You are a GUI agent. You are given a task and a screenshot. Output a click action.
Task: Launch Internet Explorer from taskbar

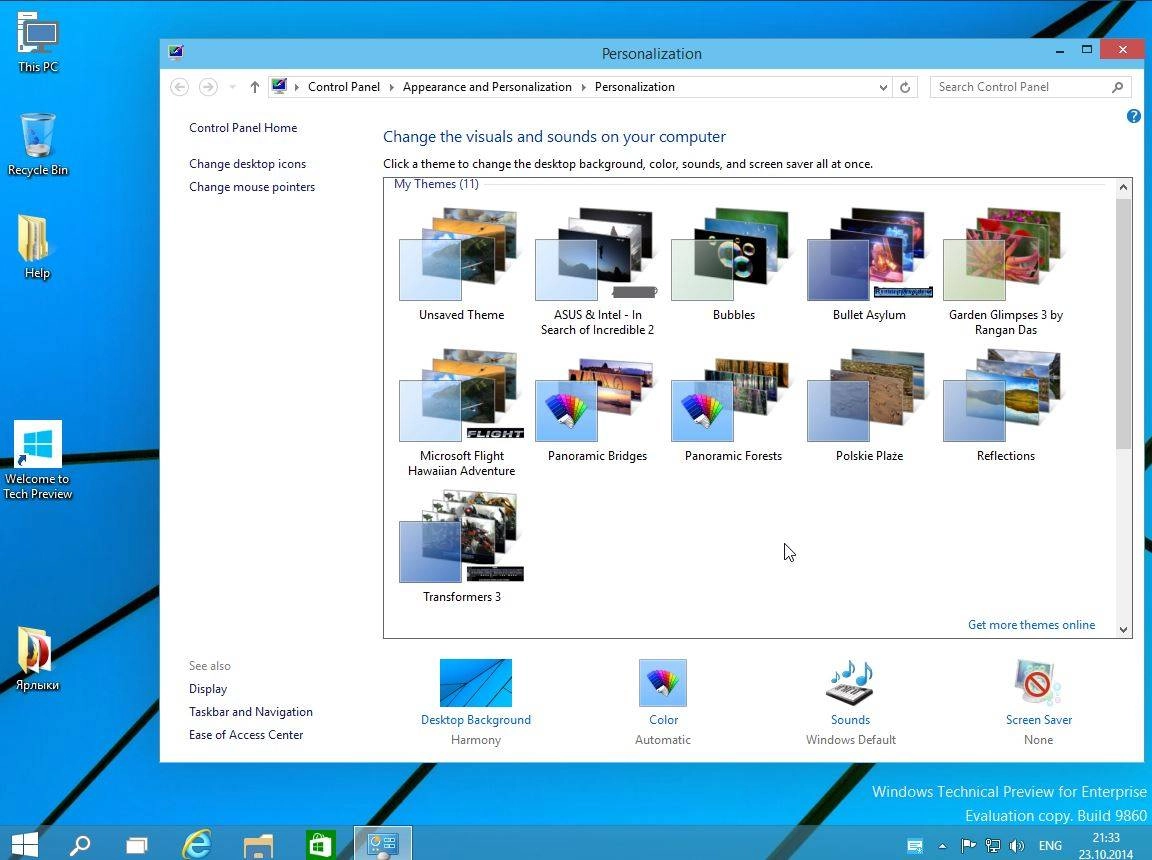point(197,845)
